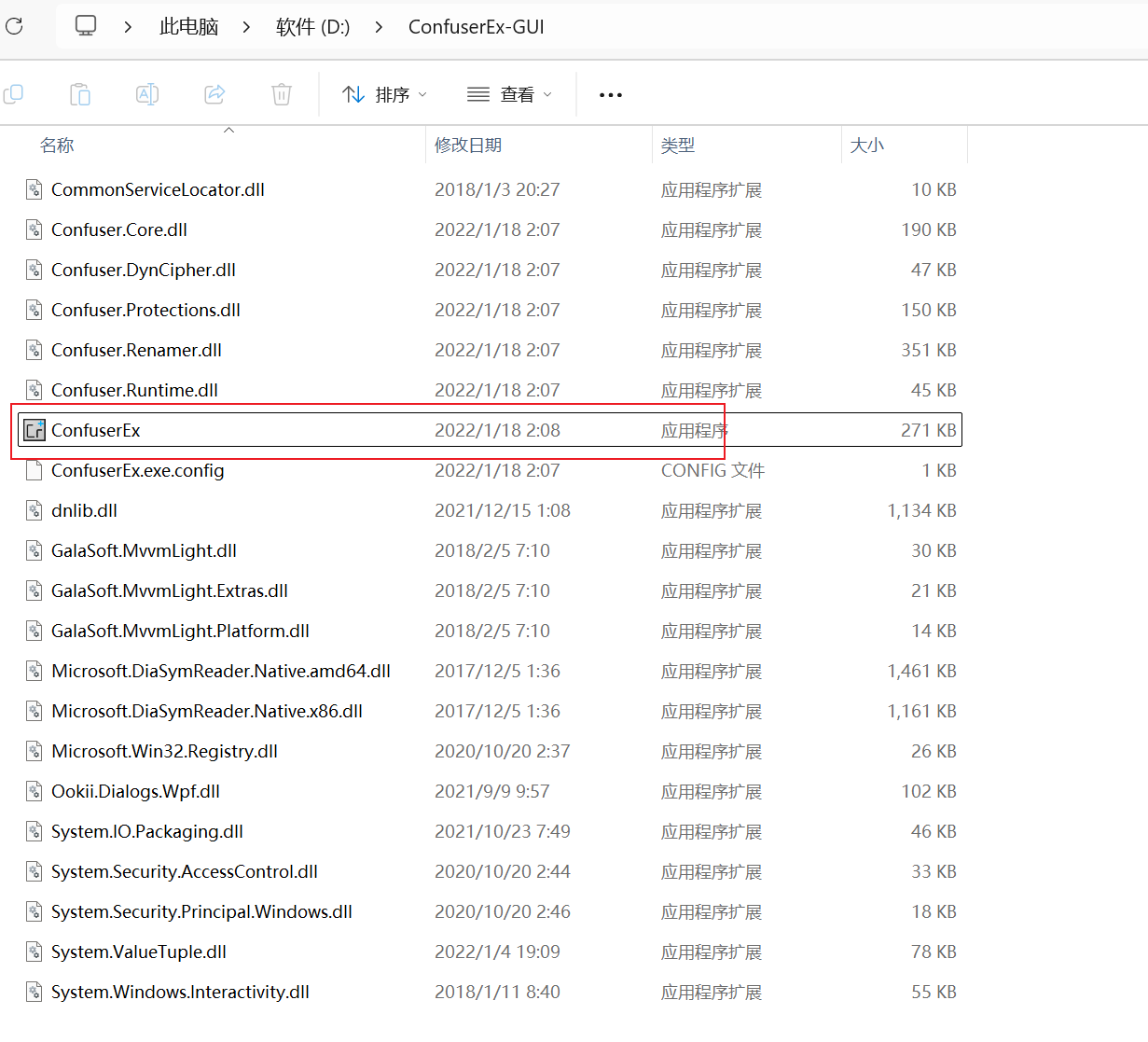This screenshot has height=1042, width=1148.
Task: Click the Confuser.DynCipher.dll file icon
Action: (x=35, y=270)
